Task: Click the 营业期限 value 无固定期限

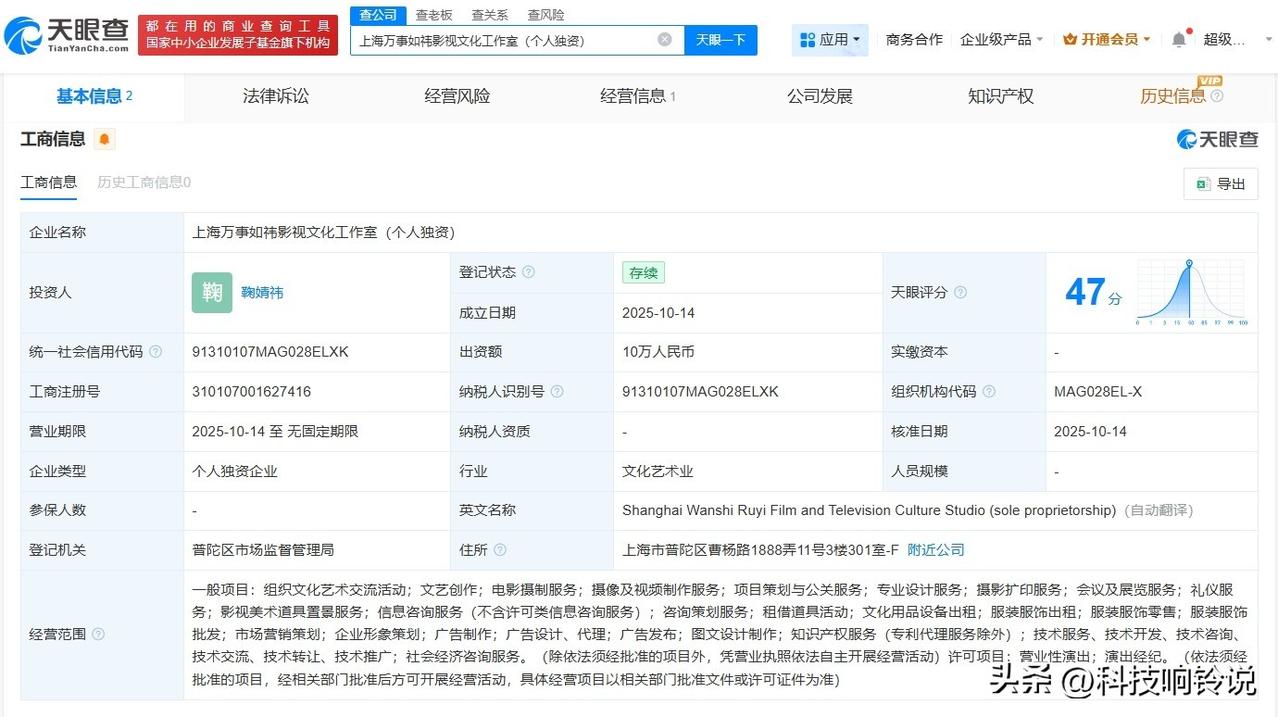Action: coord(325,432)
